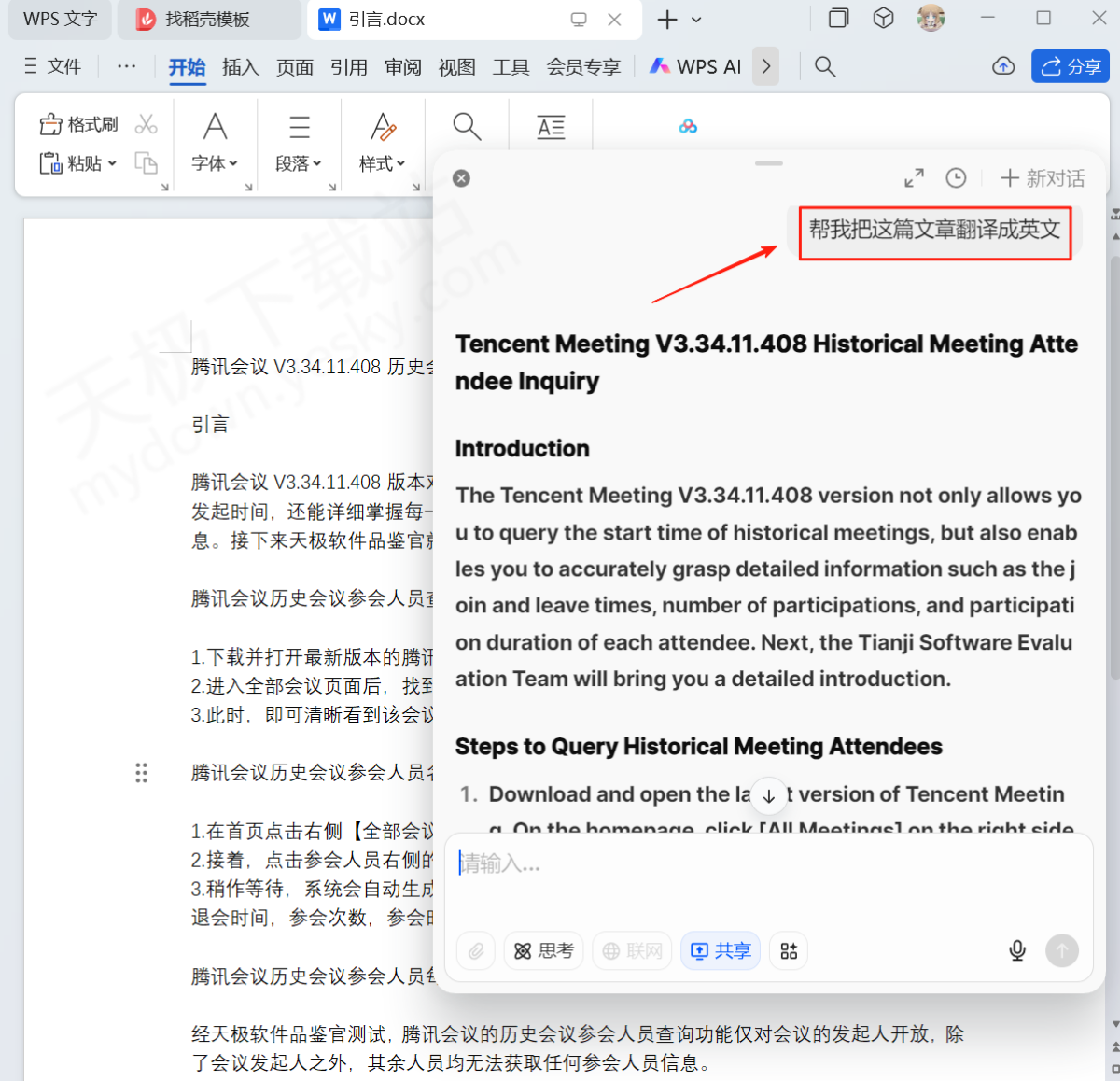
Task: Open the 会员专享 member tab
Action: point(583,67)
